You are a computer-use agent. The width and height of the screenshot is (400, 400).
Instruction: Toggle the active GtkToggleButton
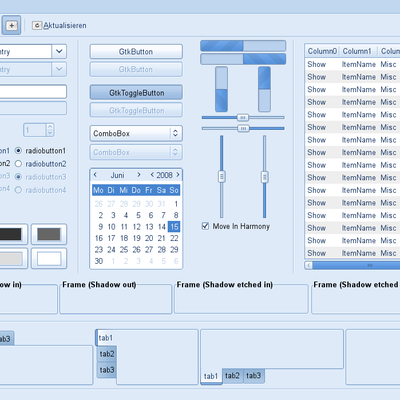(x=136, y=92)
